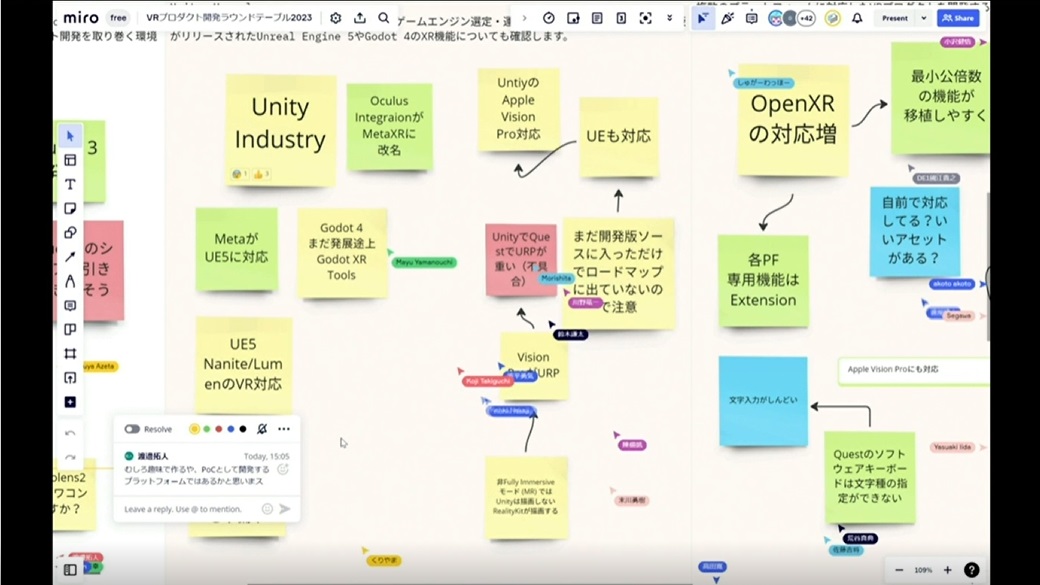Open the comment more options ellipsis

coord(284,428)
